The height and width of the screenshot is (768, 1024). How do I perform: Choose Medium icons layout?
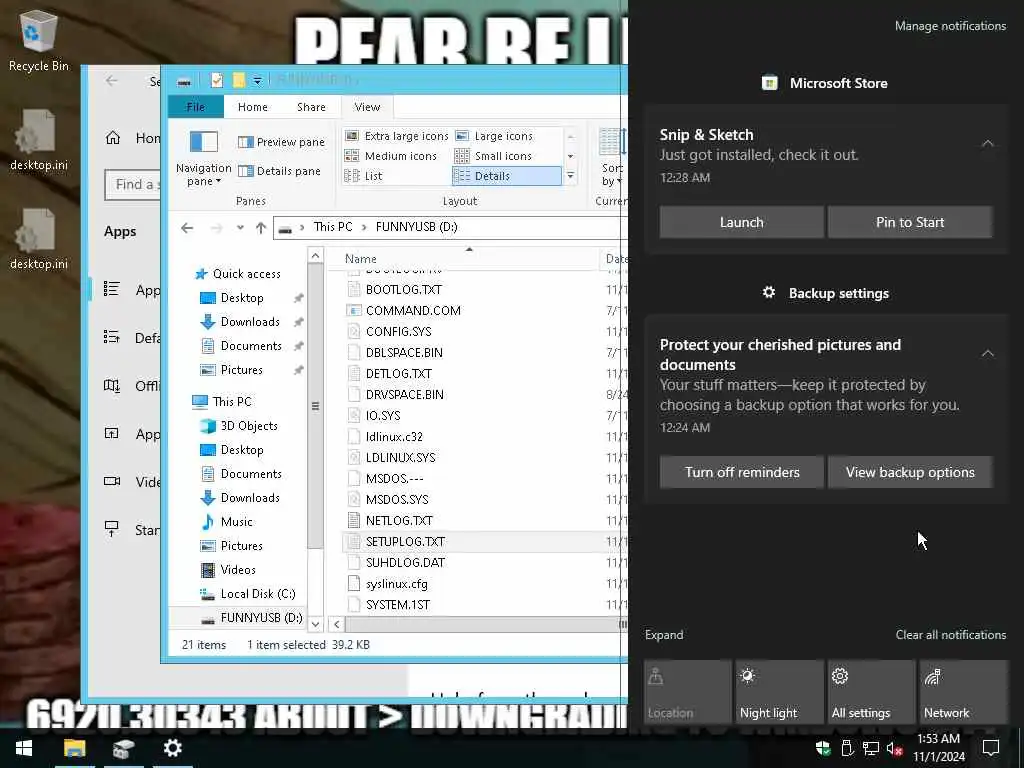391,156
